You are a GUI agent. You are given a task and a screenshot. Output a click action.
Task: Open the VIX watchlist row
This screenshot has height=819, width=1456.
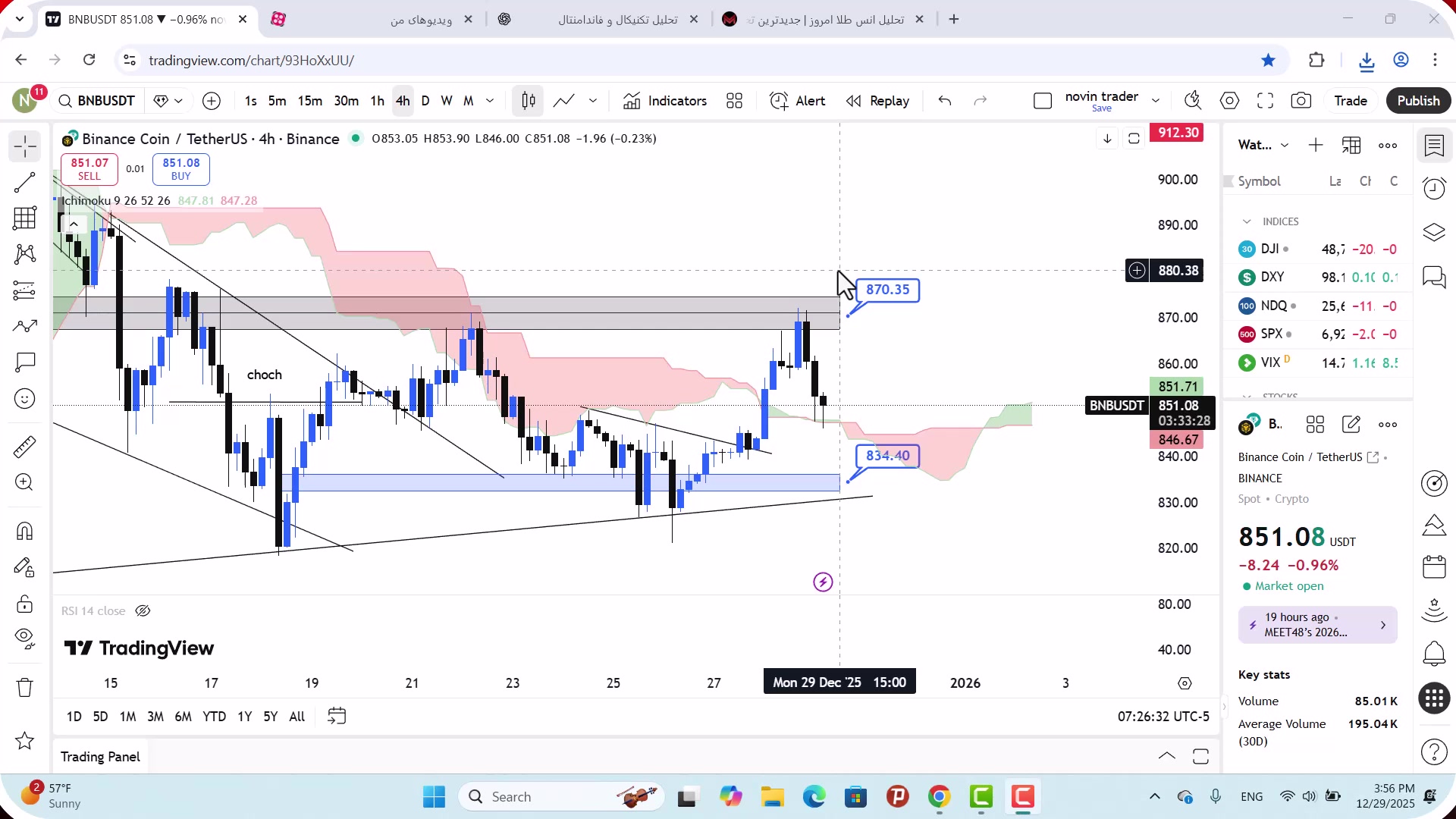click(1318, 362)
